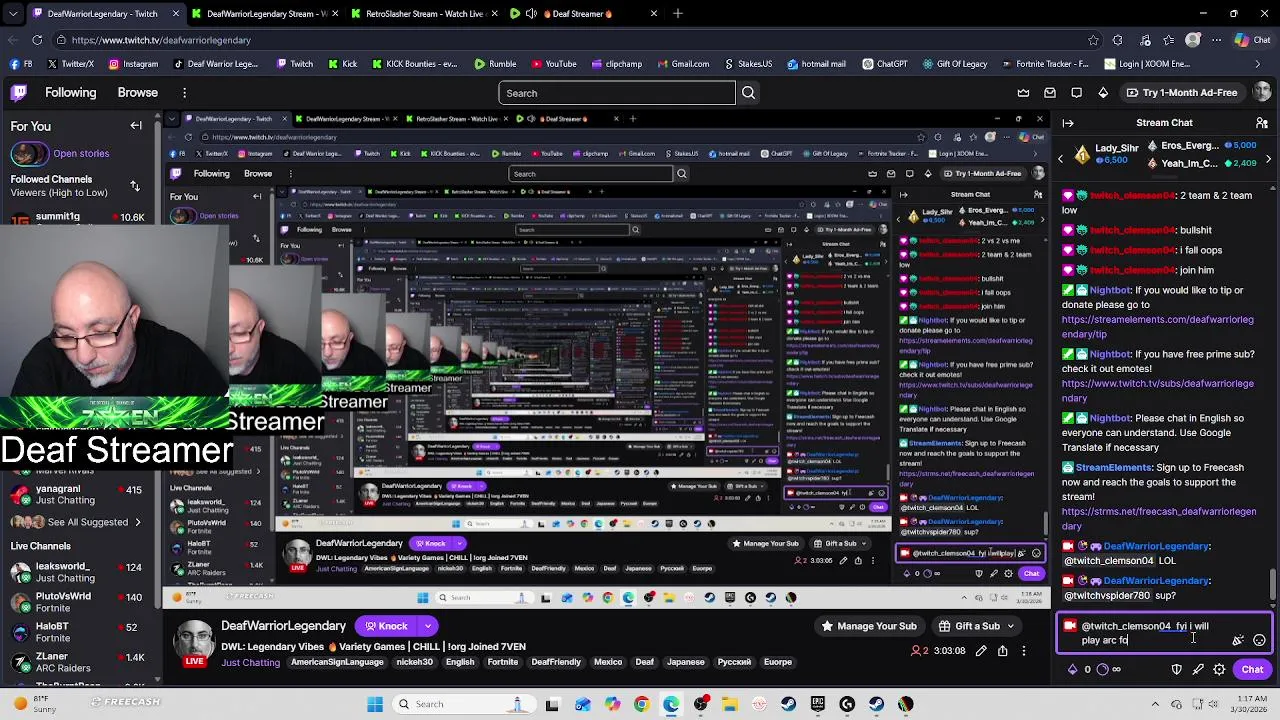Open chat settings gear icon
The width and height of the screenshot is (1280, 720).
point(1219,669)
